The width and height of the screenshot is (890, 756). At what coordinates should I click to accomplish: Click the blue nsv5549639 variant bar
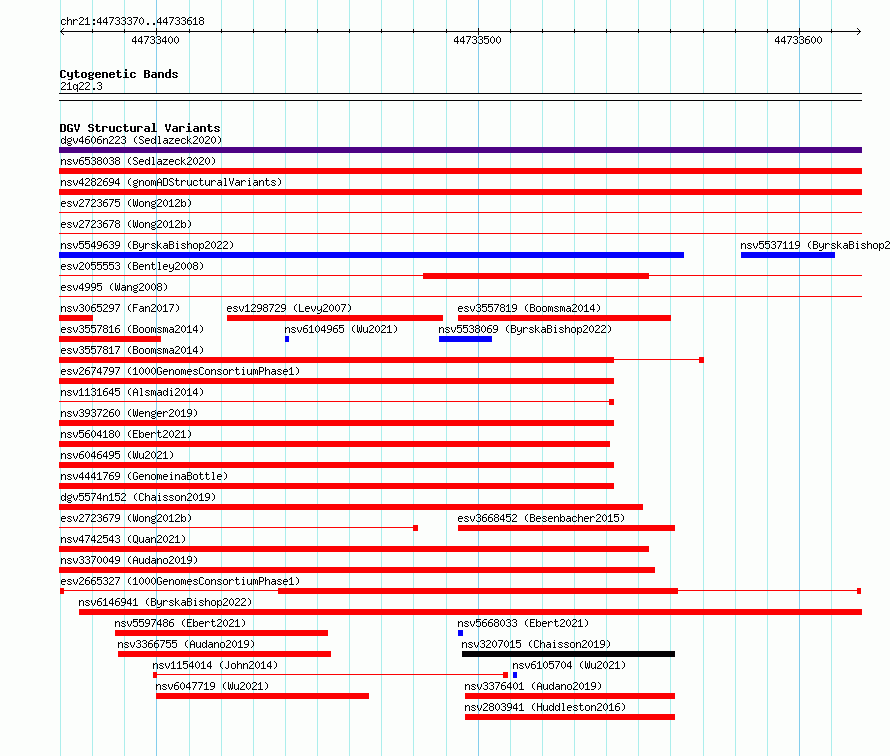[371, 255]
